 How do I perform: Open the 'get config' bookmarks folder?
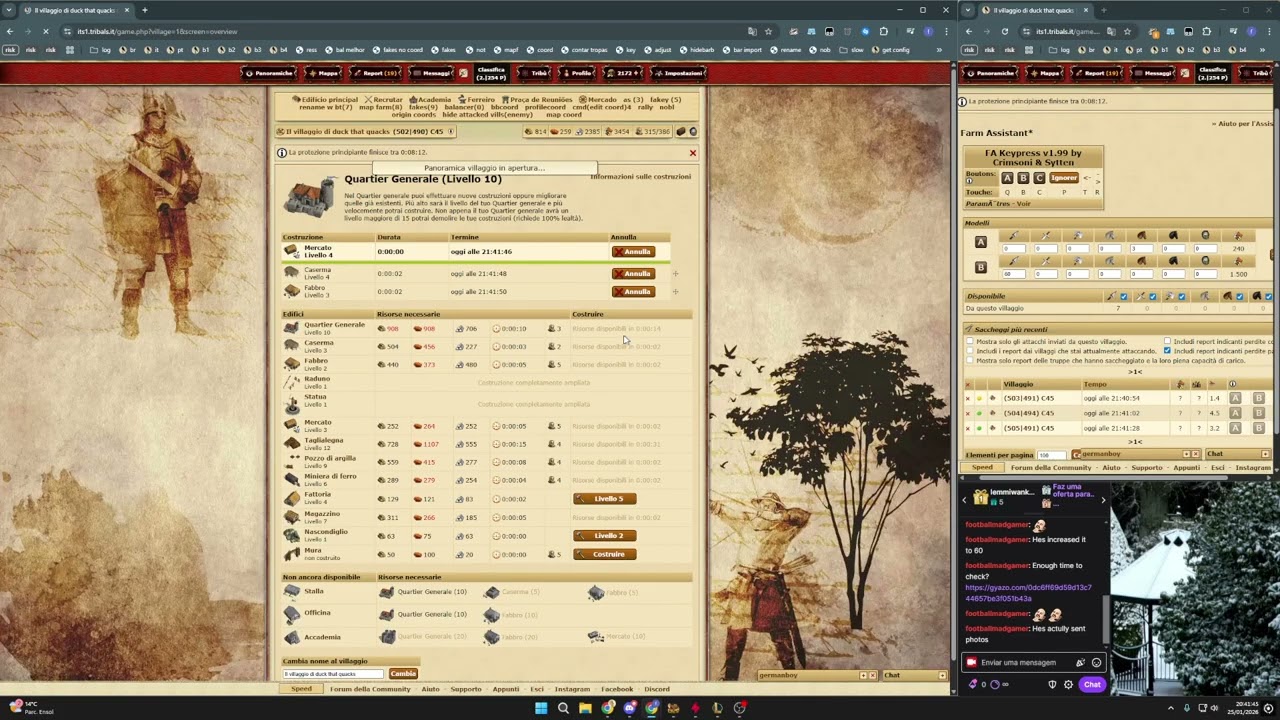[891, 49]
